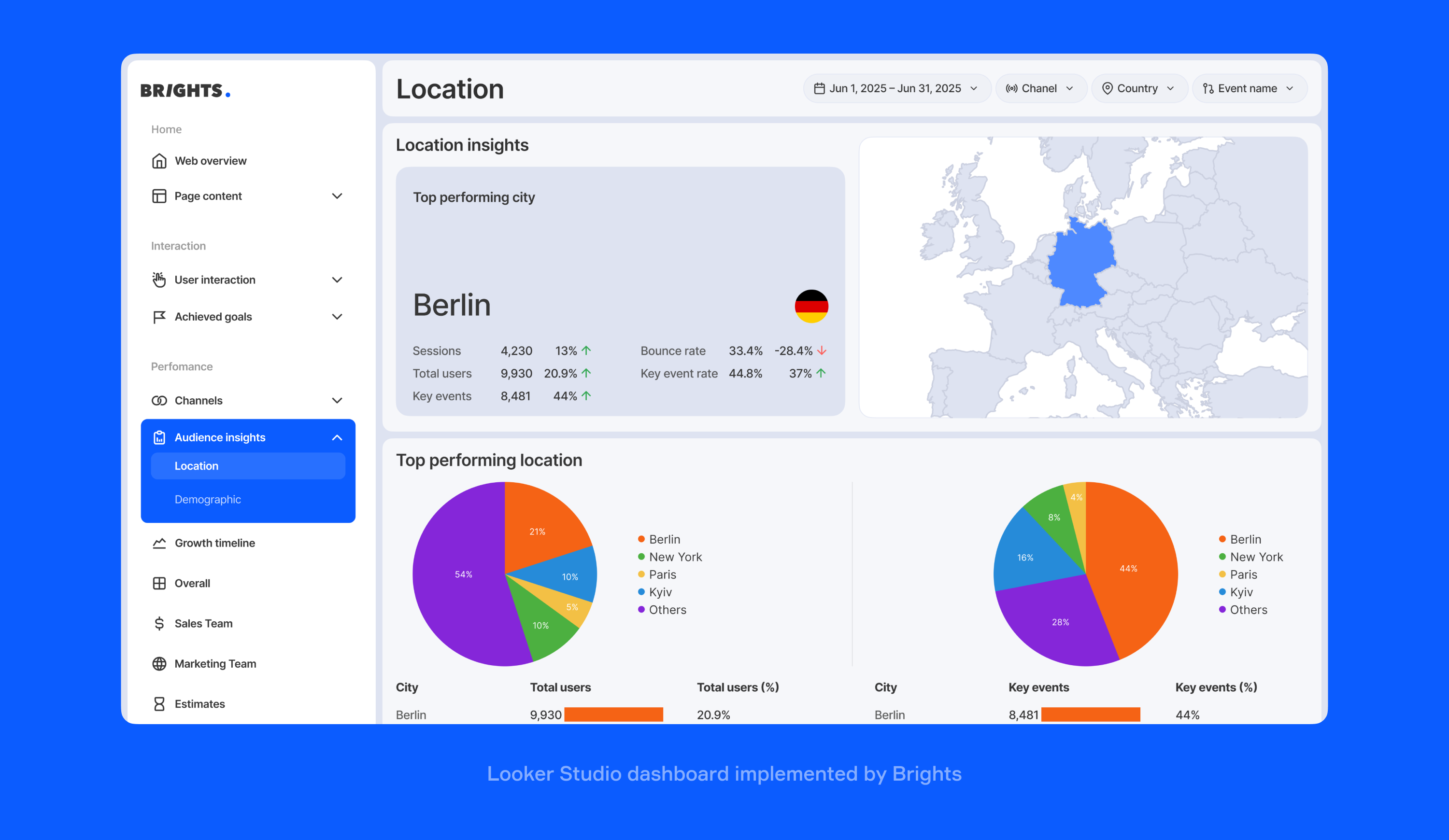This screenshot has height=840, width=1449.
Task: Select the User interaction hand icon
Action: [159, 280]
